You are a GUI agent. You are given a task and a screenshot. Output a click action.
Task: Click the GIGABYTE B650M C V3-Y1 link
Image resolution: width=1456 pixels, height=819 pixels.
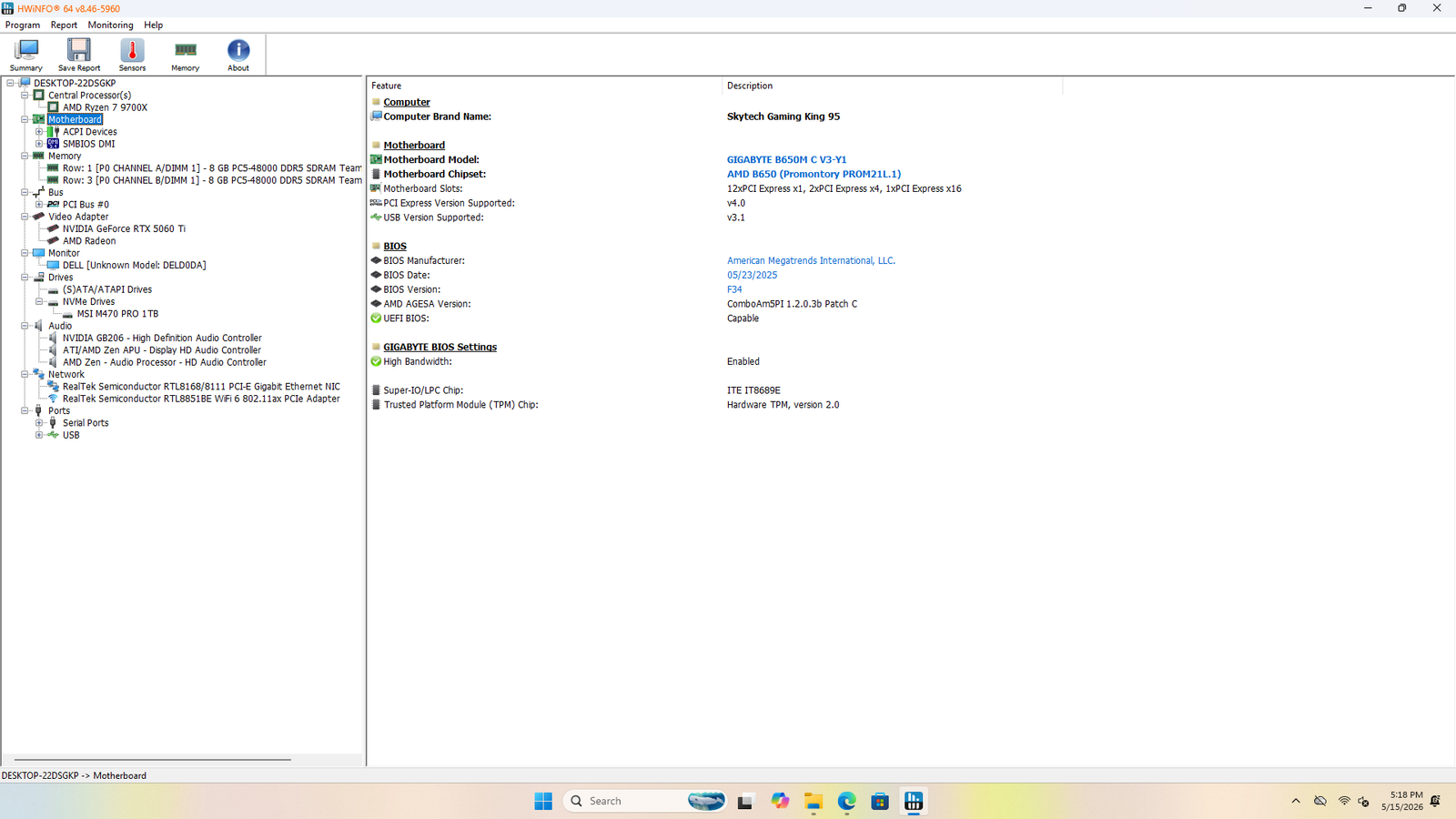(x=786, y=159)
